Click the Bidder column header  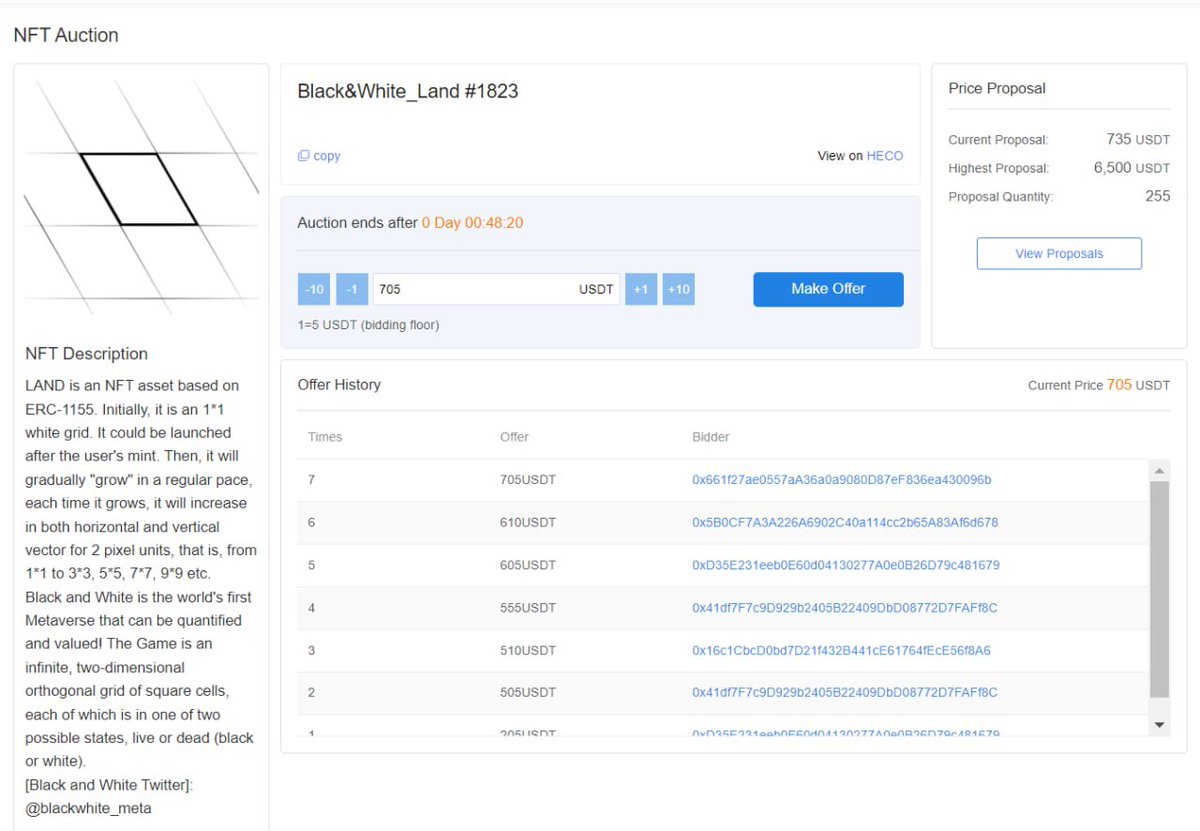[711, 437]
